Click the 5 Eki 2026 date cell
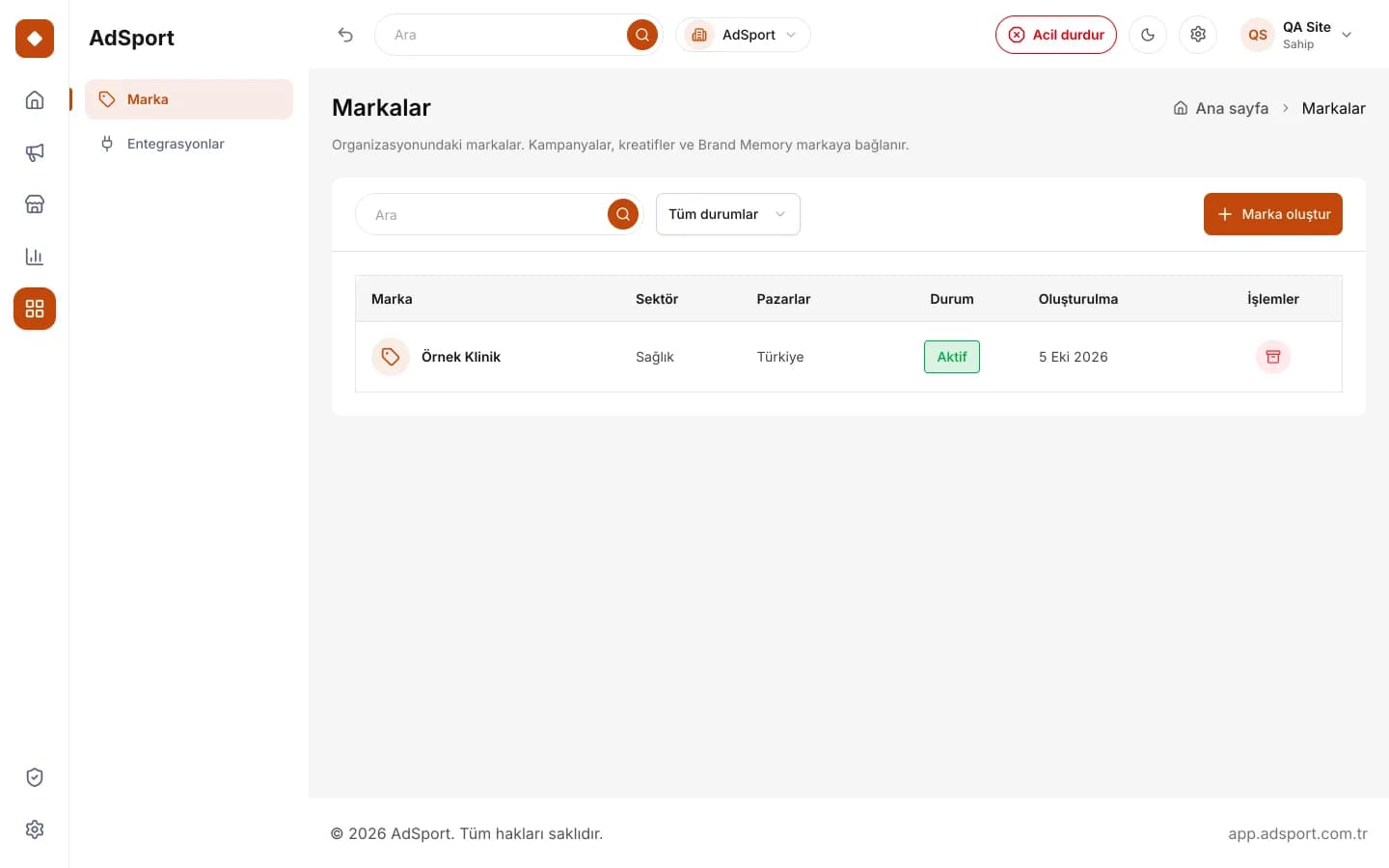The image size is (1389, 868). [1074, 357]
